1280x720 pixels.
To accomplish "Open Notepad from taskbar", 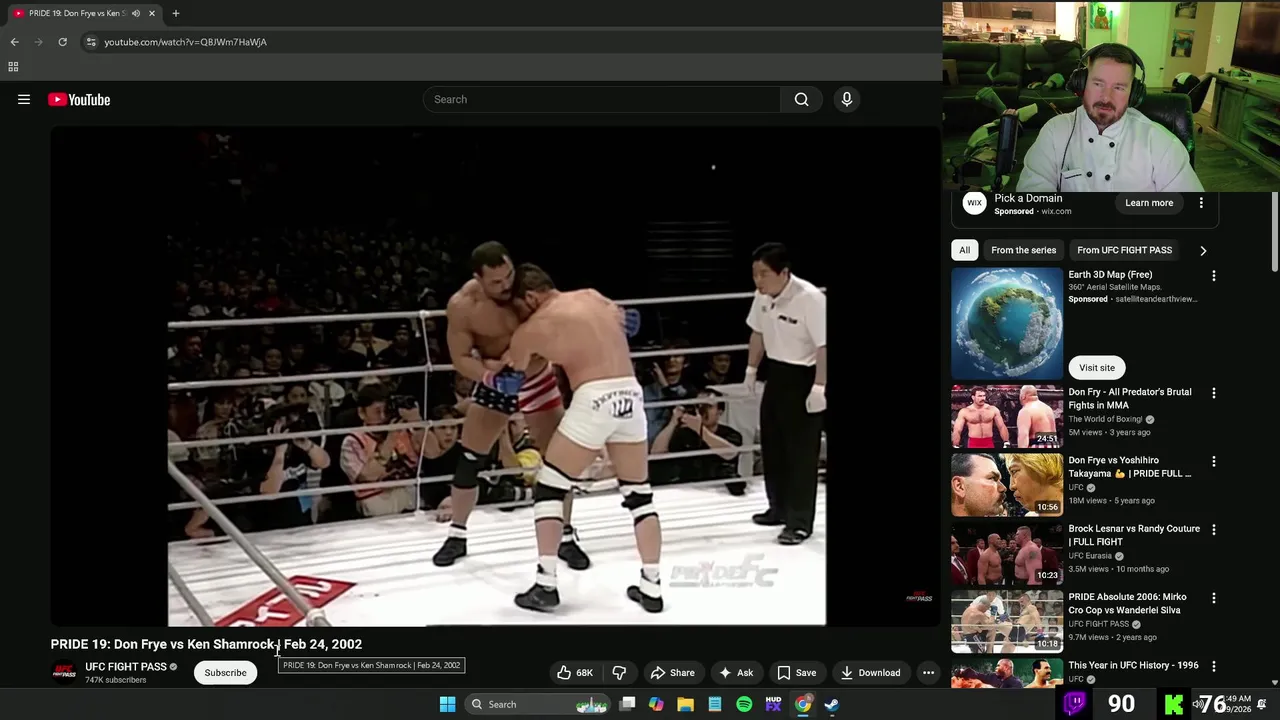I will coord(715,704).
